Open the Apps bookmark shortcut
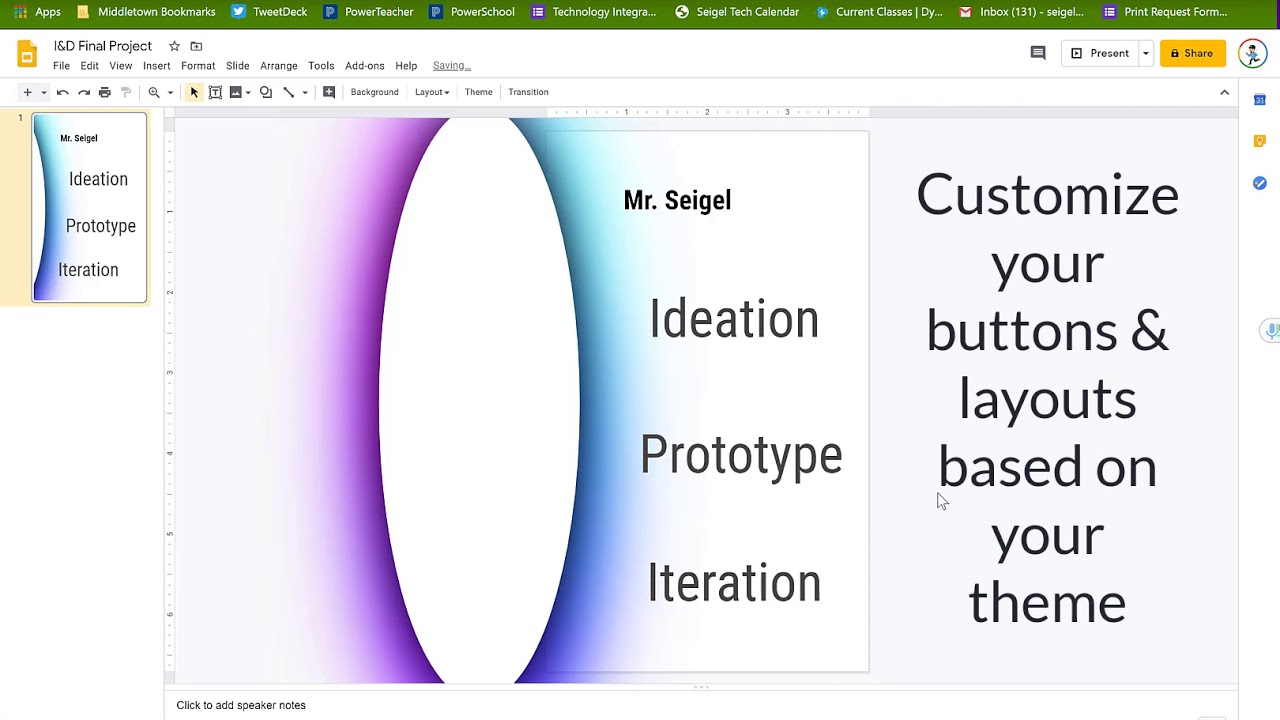The height and width of the screenshot is (720, 1280). click(x=38, y=12)
